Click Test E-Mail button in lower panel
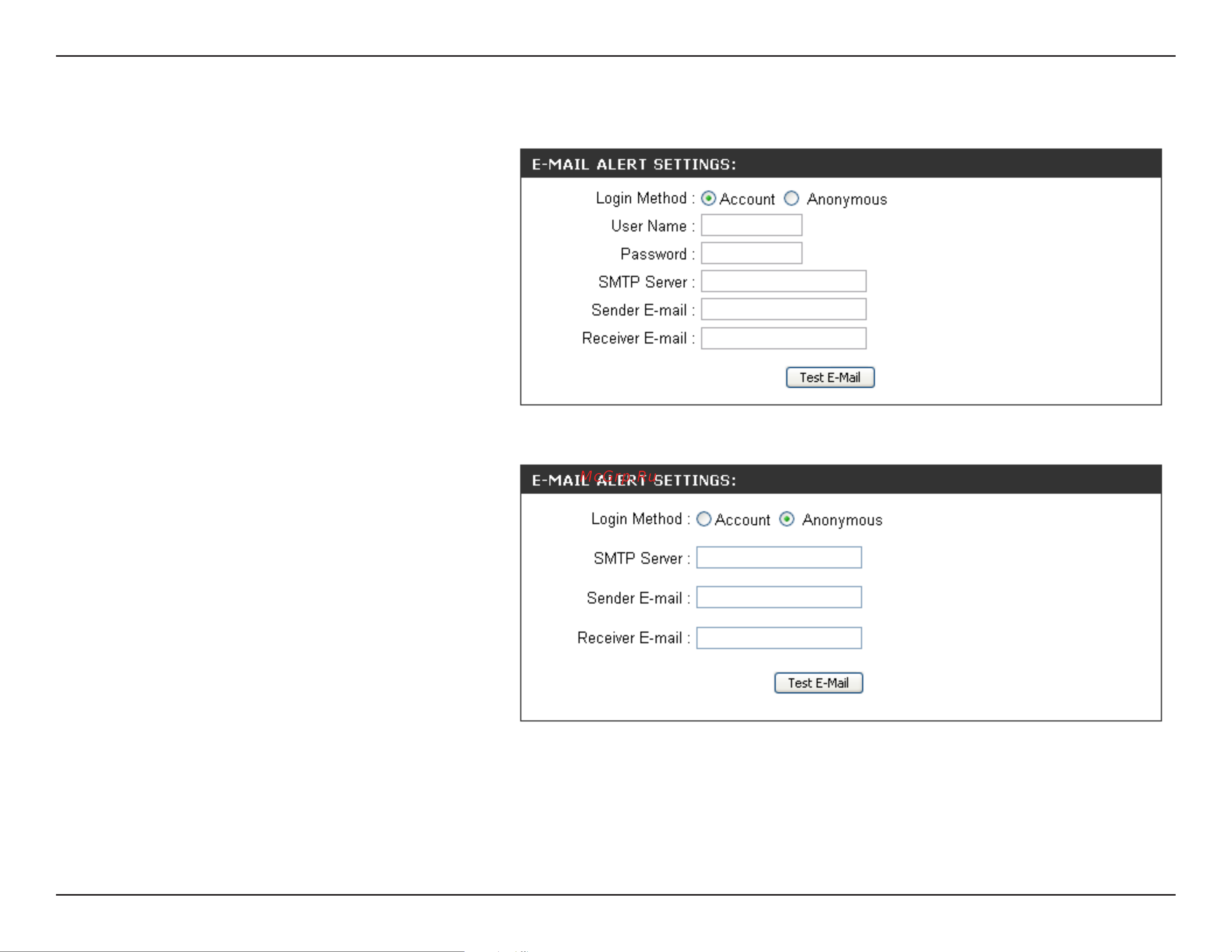This screenshot has height=952, width=1232. [818, 683]
